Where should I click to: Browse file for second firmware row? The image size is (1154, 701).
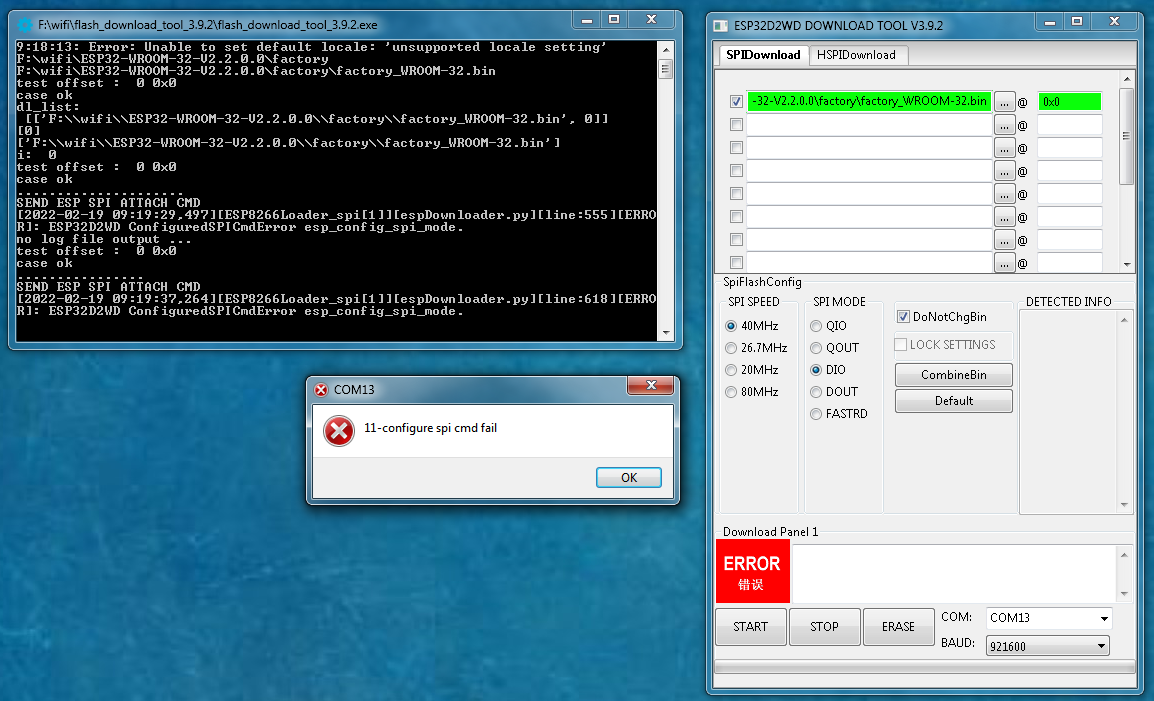point(1004,125)
